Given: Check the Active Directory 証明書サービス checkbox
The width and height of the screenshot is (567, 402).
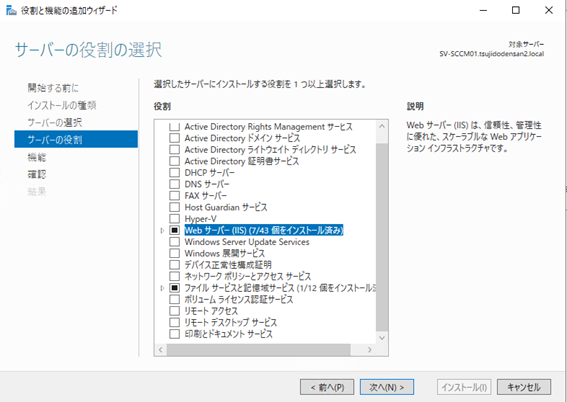Looking at the screenshot, I should [x=175, y=161].
